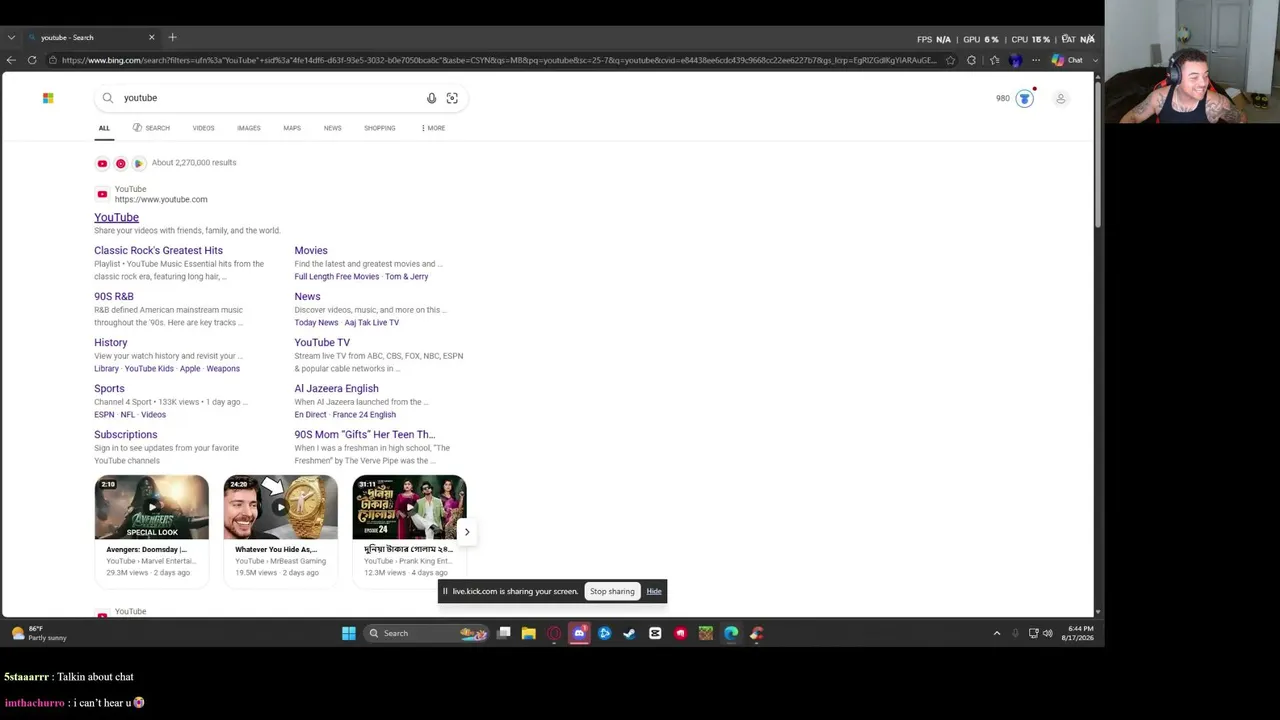Viewport: 1280px width, 720px height.
Task: Click the browser back arrow
Action: coord(11,60)
